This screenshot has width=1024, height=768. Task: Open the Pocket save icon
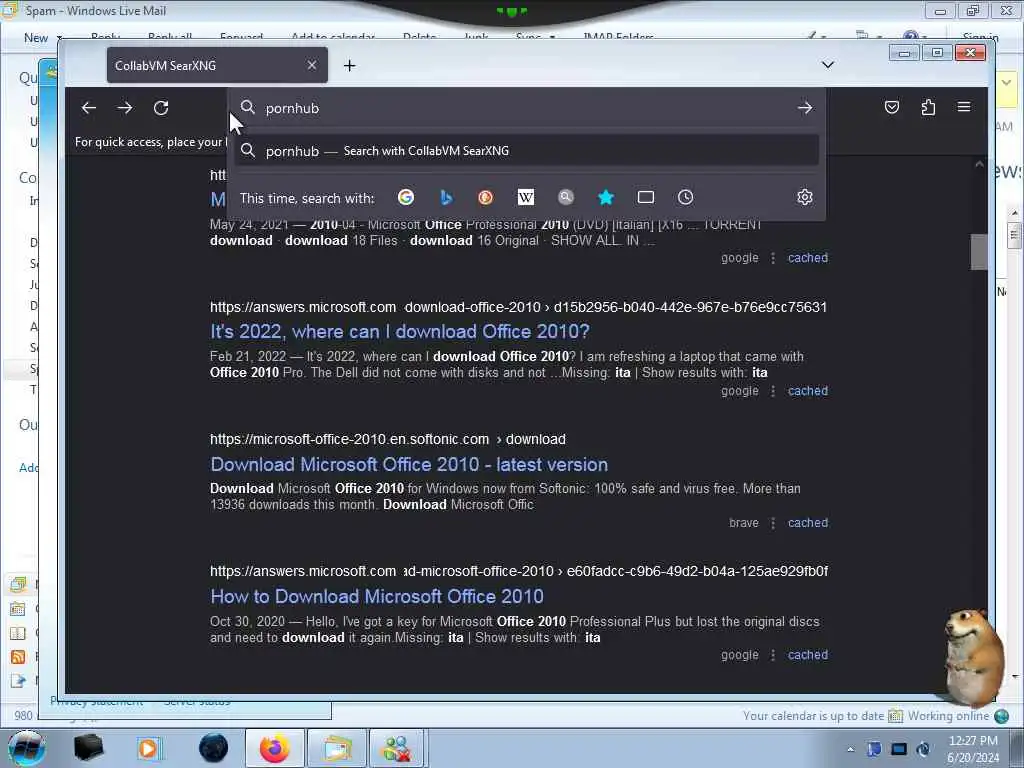[891, 107]
